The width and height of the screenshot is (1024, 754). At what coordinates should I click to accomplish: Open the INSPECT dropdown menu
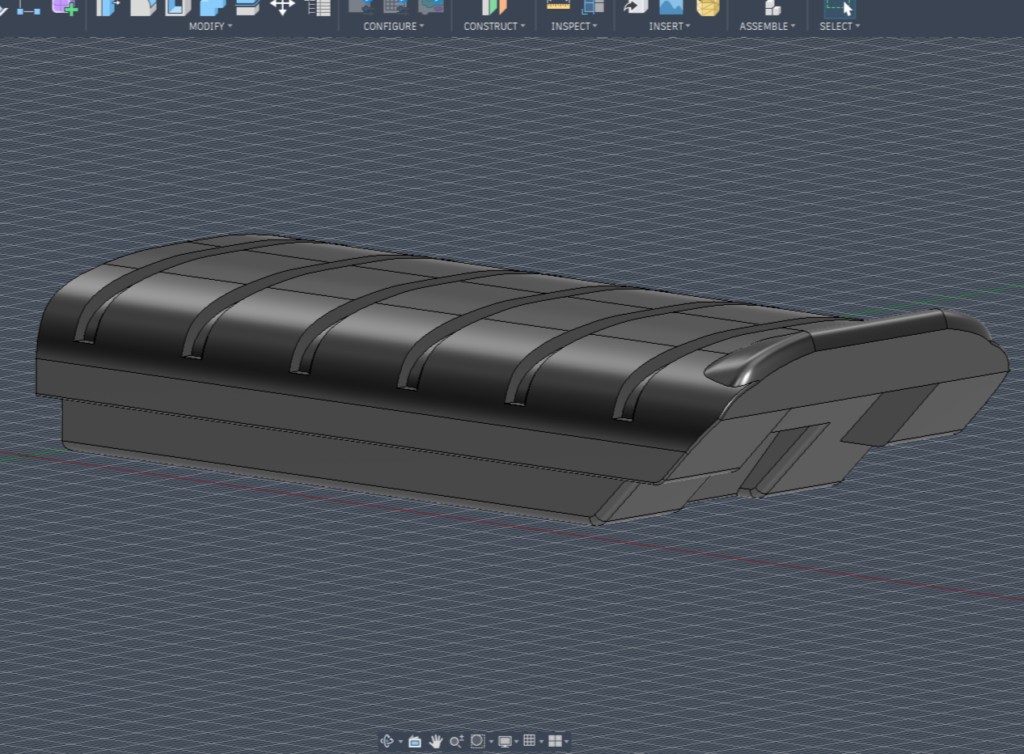point(574,26)
